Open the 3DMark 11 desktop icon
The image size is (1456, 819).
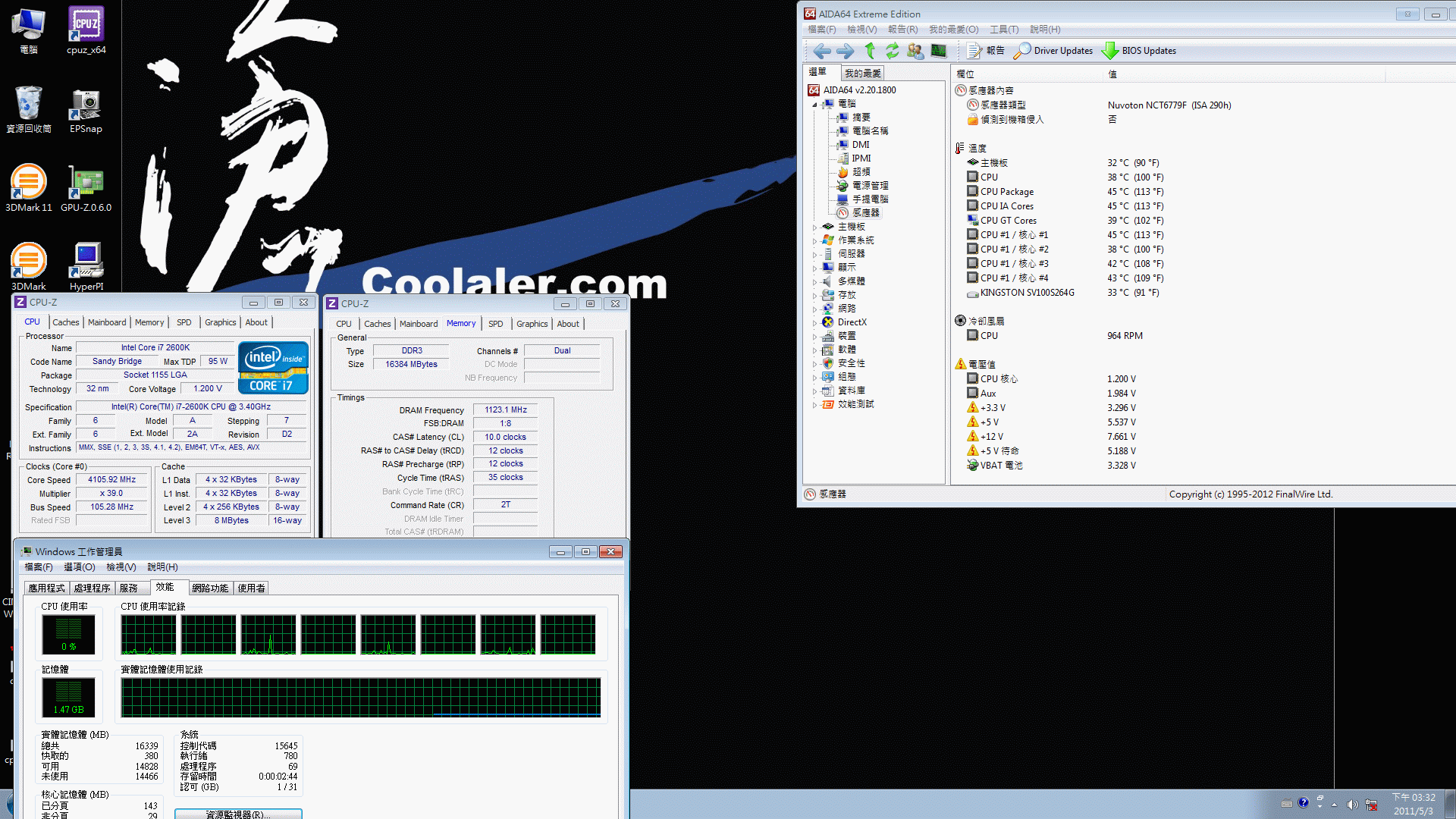[x=29, y=189]
